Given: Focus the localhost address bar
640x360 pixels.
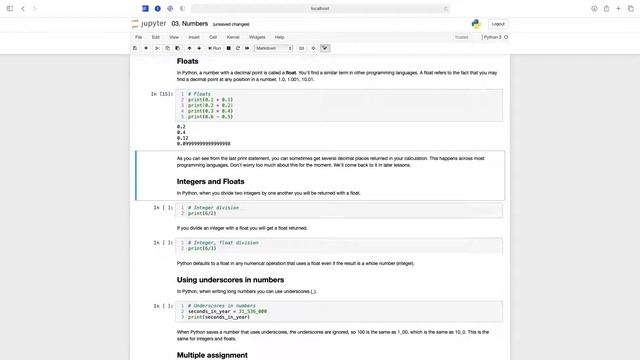Looking at the screenshot, I should point(320,8).
